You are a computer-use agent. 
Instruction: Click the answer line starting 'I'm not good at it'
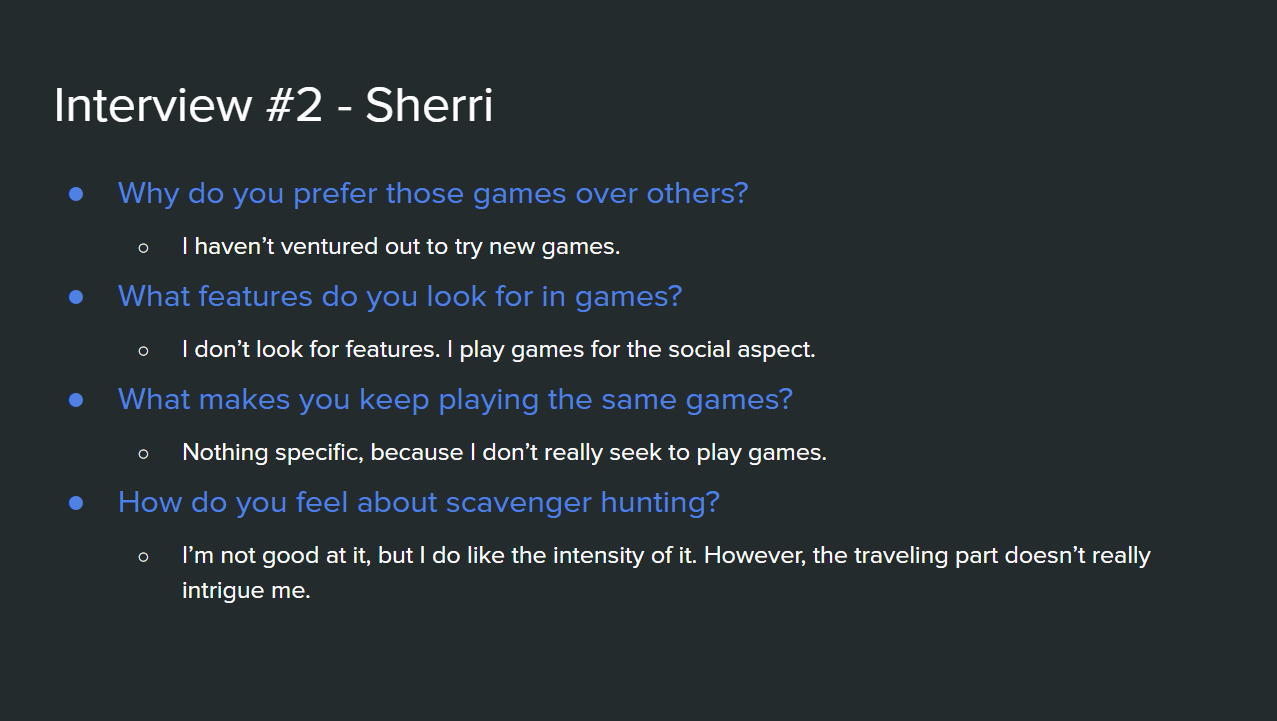pos(666,555)
